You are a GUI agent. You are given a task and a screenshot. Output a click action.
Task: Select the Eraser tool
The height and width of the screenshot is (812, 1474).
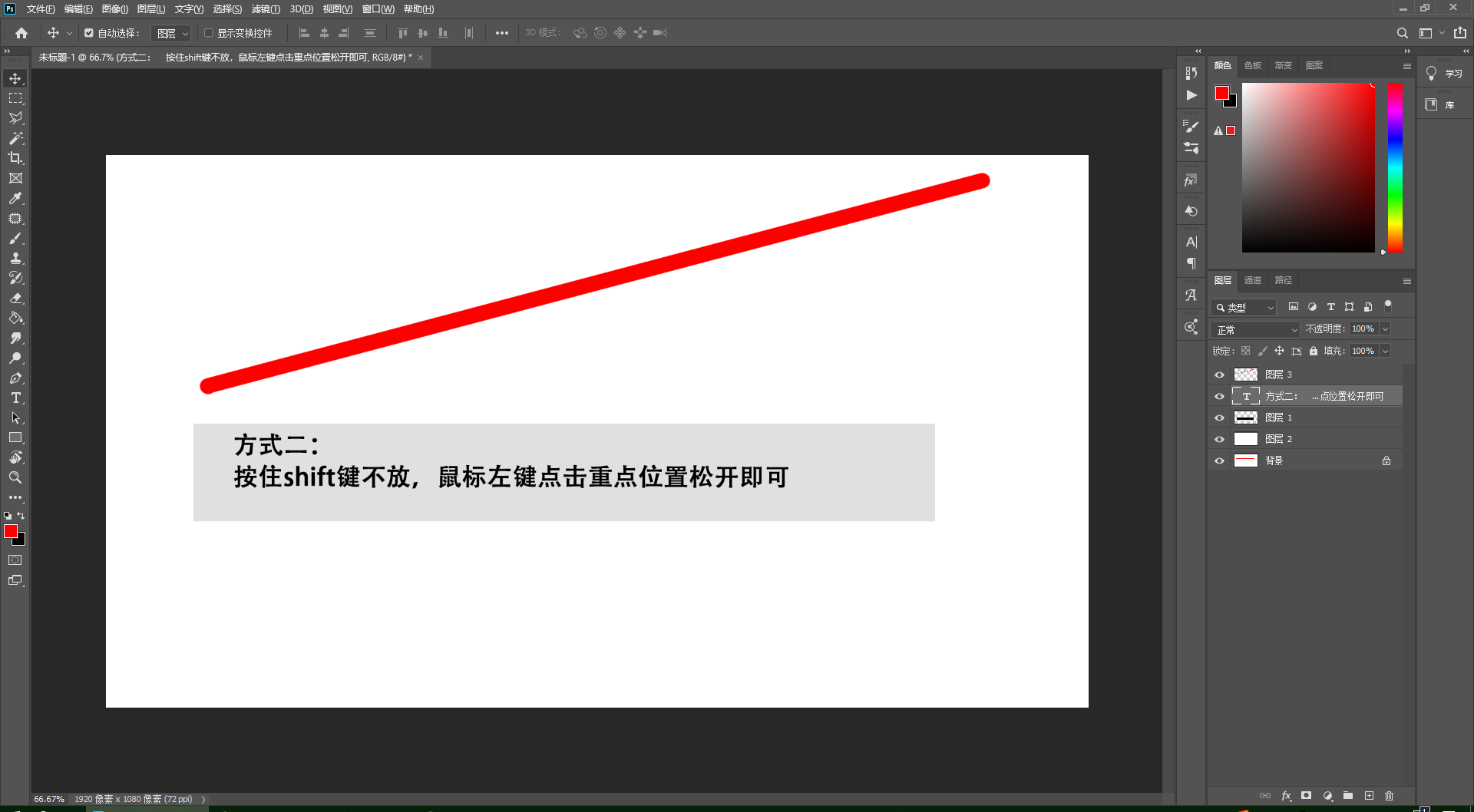[15, 298]
